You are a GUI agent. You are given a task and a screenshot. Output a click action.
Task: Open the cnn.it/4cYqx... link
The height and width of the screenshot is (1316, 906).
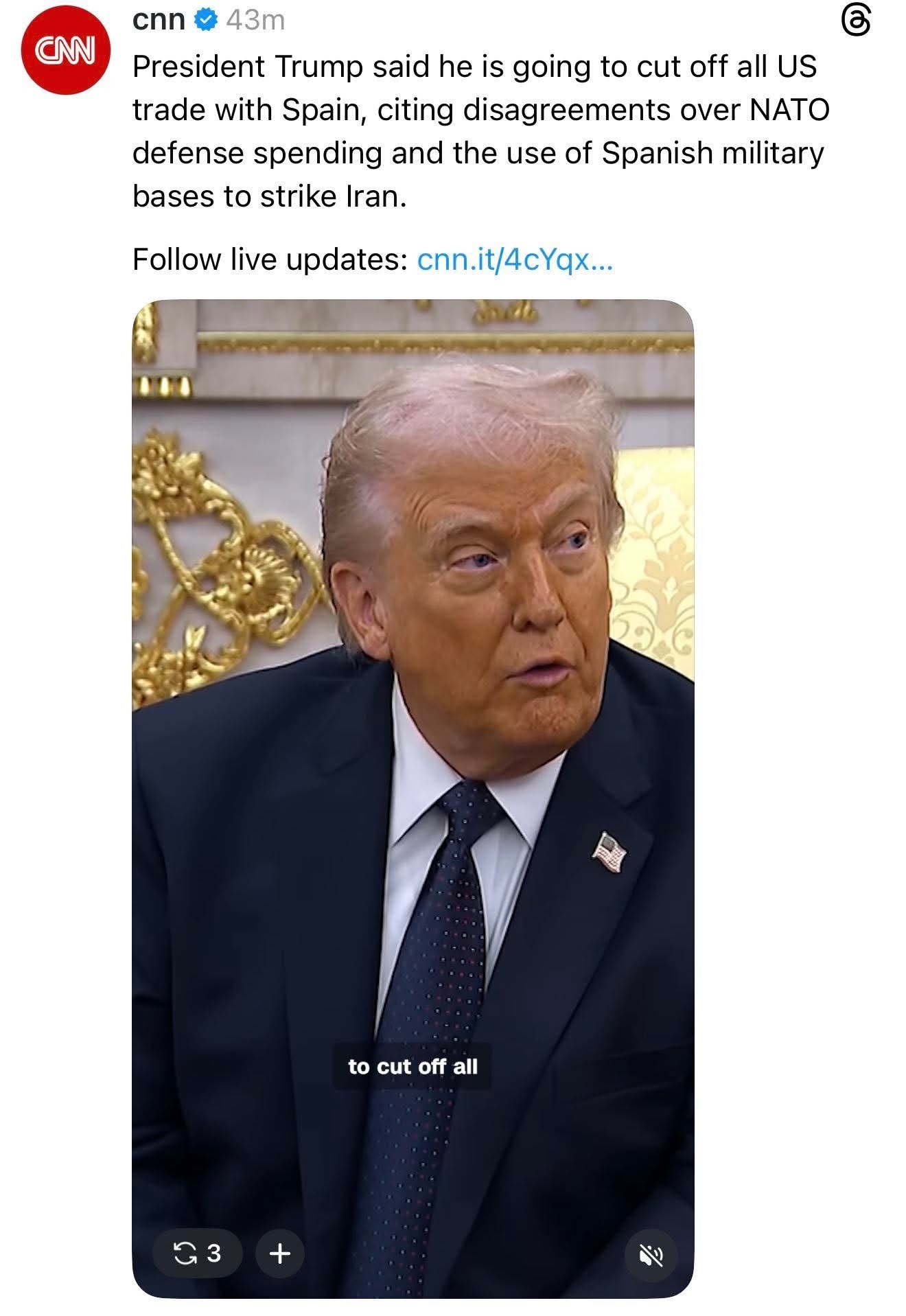(x=515, y=259)
